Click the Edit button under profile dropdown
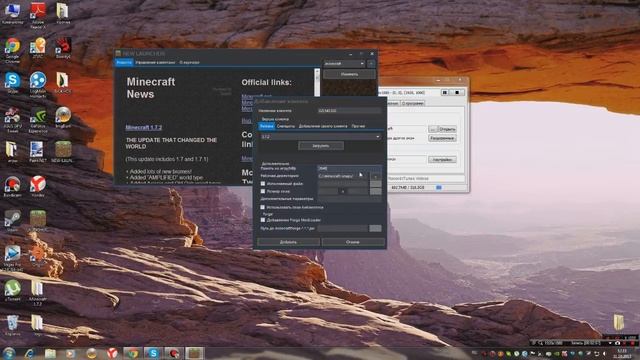Viewport: 640px width, 360px height. click(x=349, y=74)
